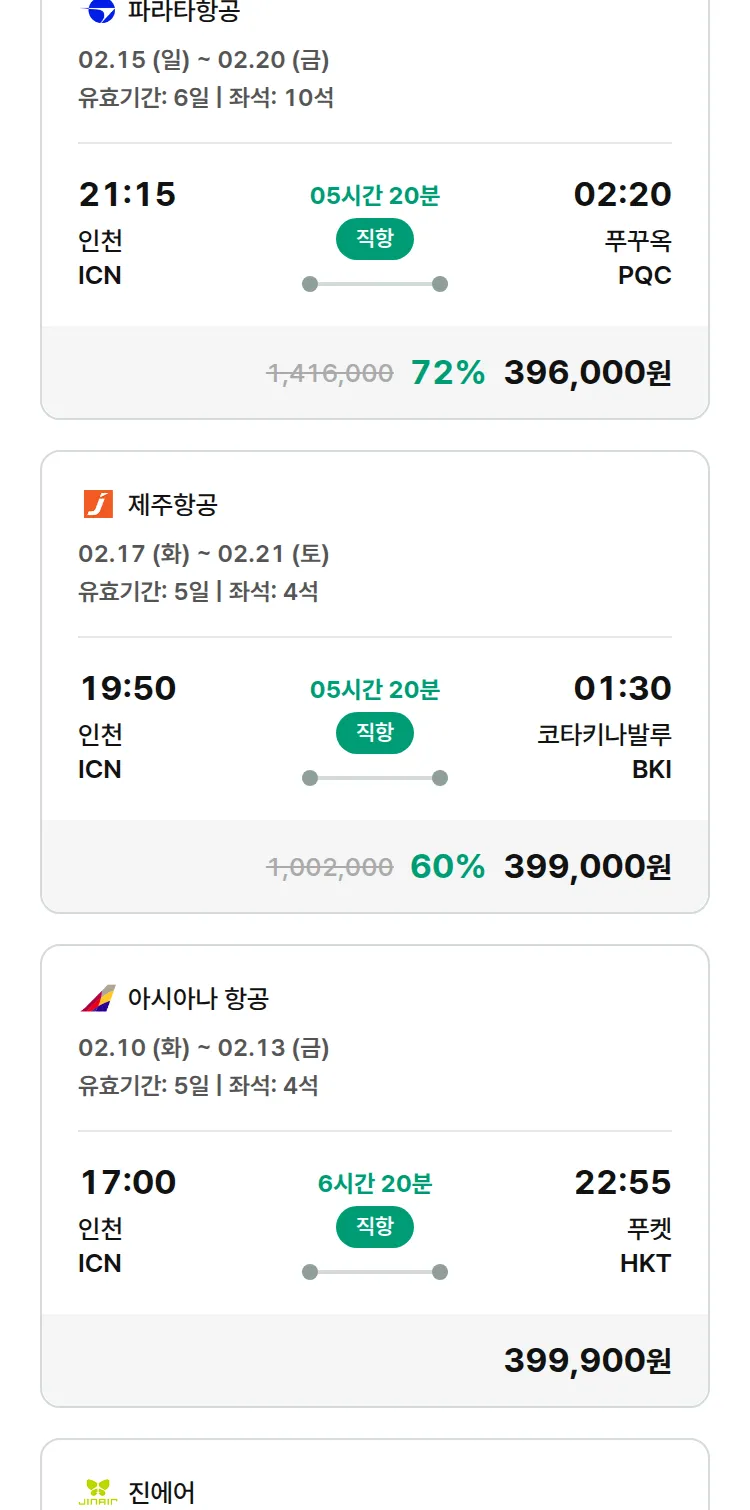The height and width of the screenshot is (1510, 750).
Task: Open the 제주항공 airline name
Action: click(x=172, y=504)
